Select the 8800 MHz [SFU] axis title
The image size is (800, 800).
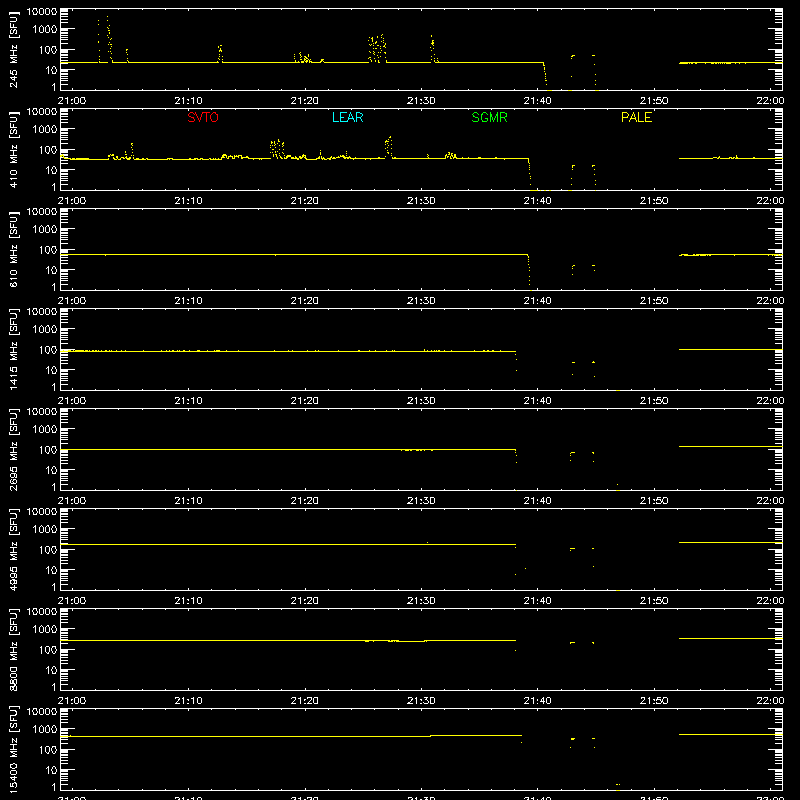[x=14, y=649]
